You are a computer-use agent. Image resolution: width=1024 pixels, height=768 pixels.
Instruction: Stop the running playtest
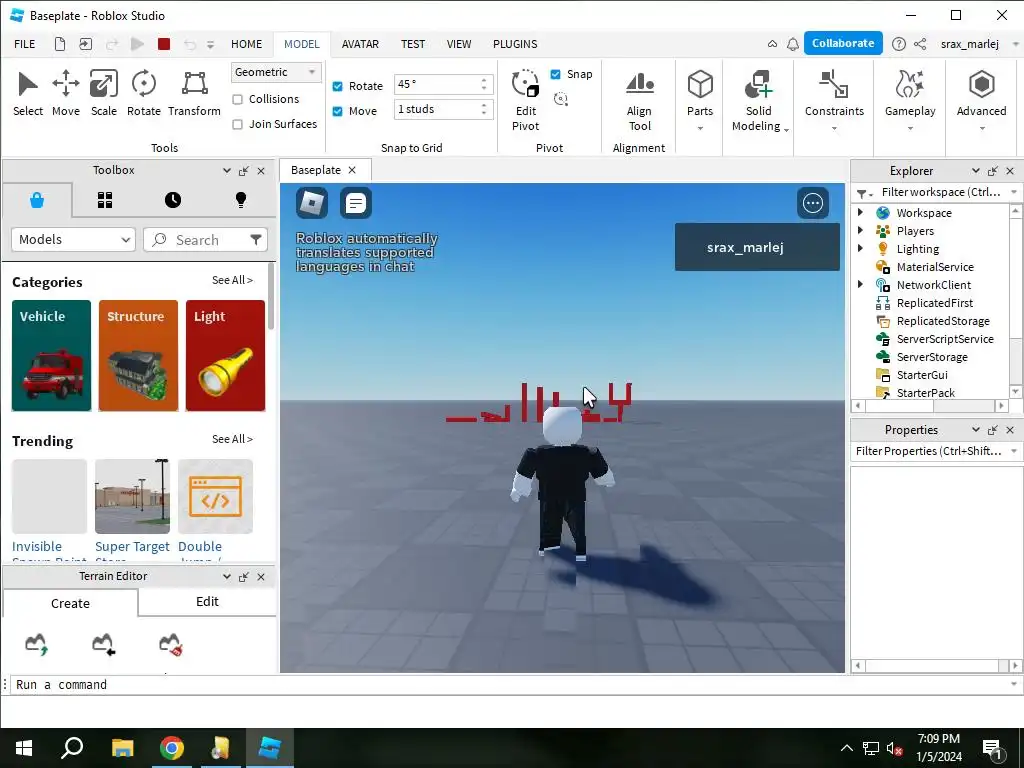click(164, 44)
